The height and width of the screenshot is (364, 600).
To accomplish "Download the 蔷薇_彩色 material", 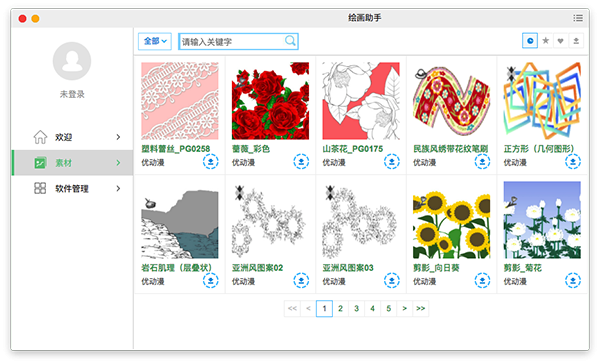I will tap(301, 162).
